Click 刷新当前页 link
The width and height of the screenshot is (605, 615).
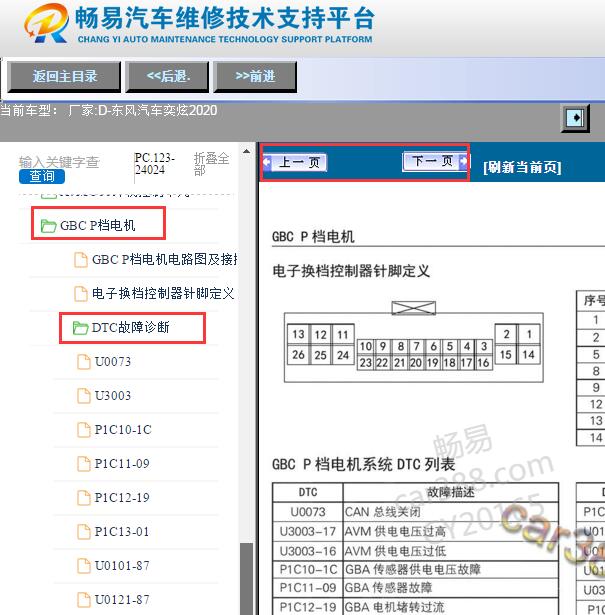point(522,167)
